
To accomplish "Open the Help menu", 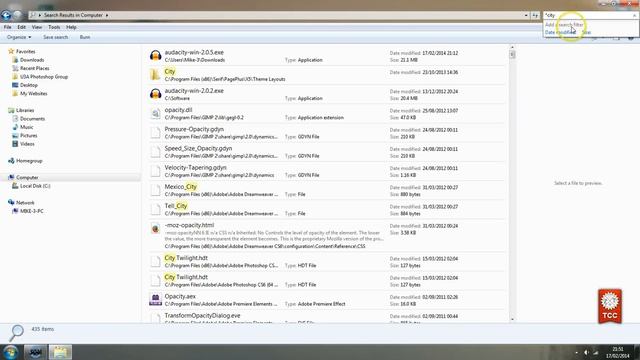I will click(71, 27).
